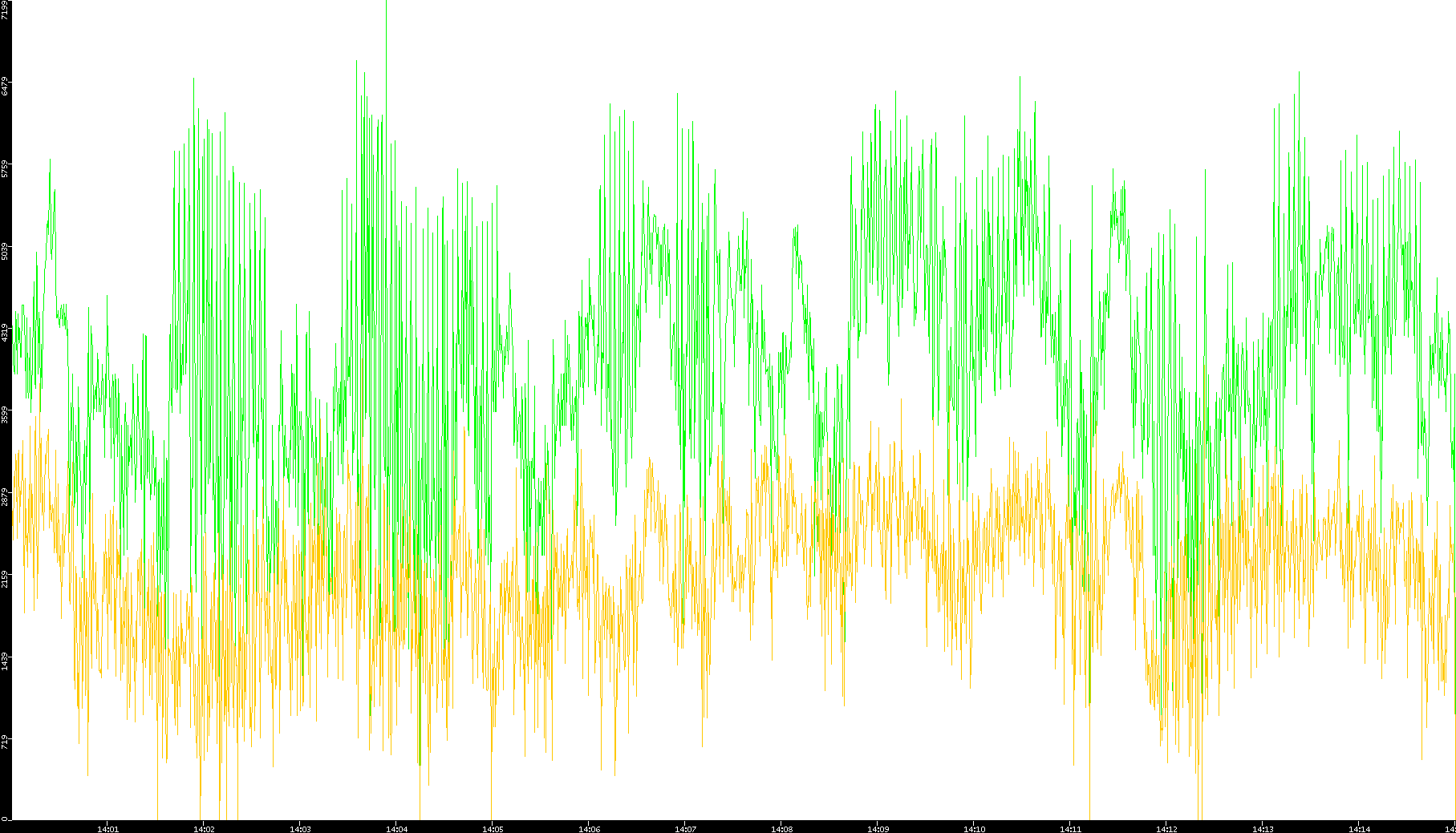The width and height of the screenshot is (1456, 833).
Task: Select the 14:10 time axis label
Action: pyautogui.click(x=974, y=829)
